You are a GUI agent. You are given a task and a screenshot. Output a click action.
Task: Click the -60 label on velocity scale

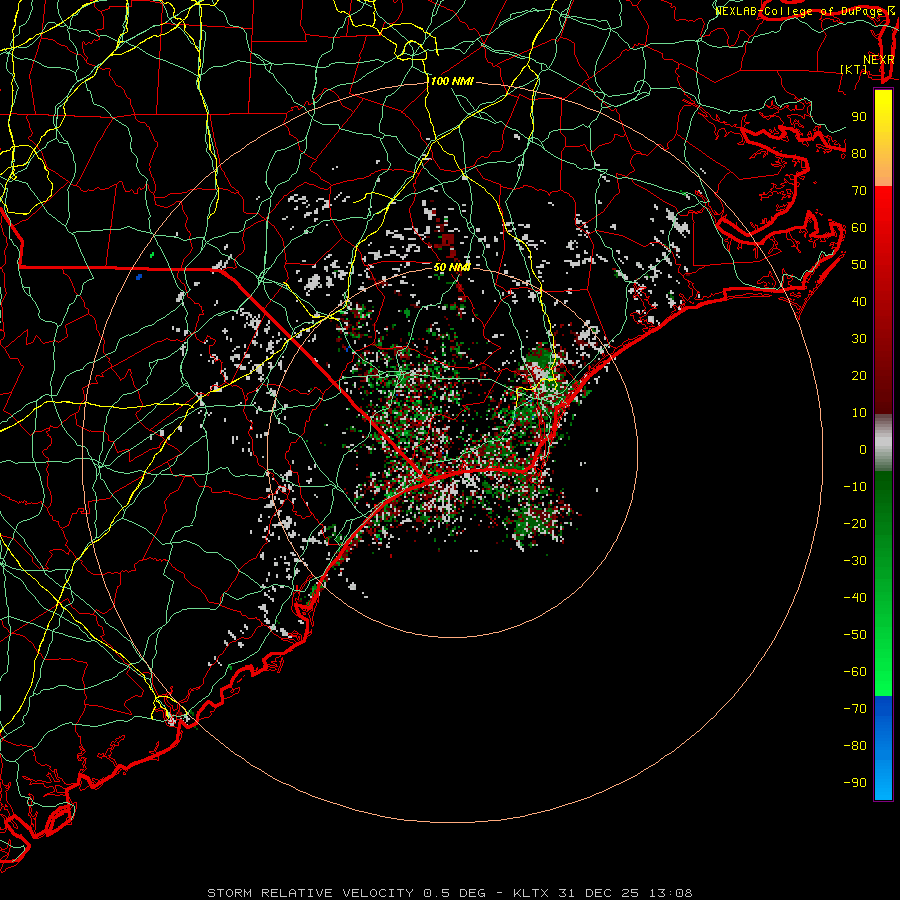point(855,672)
